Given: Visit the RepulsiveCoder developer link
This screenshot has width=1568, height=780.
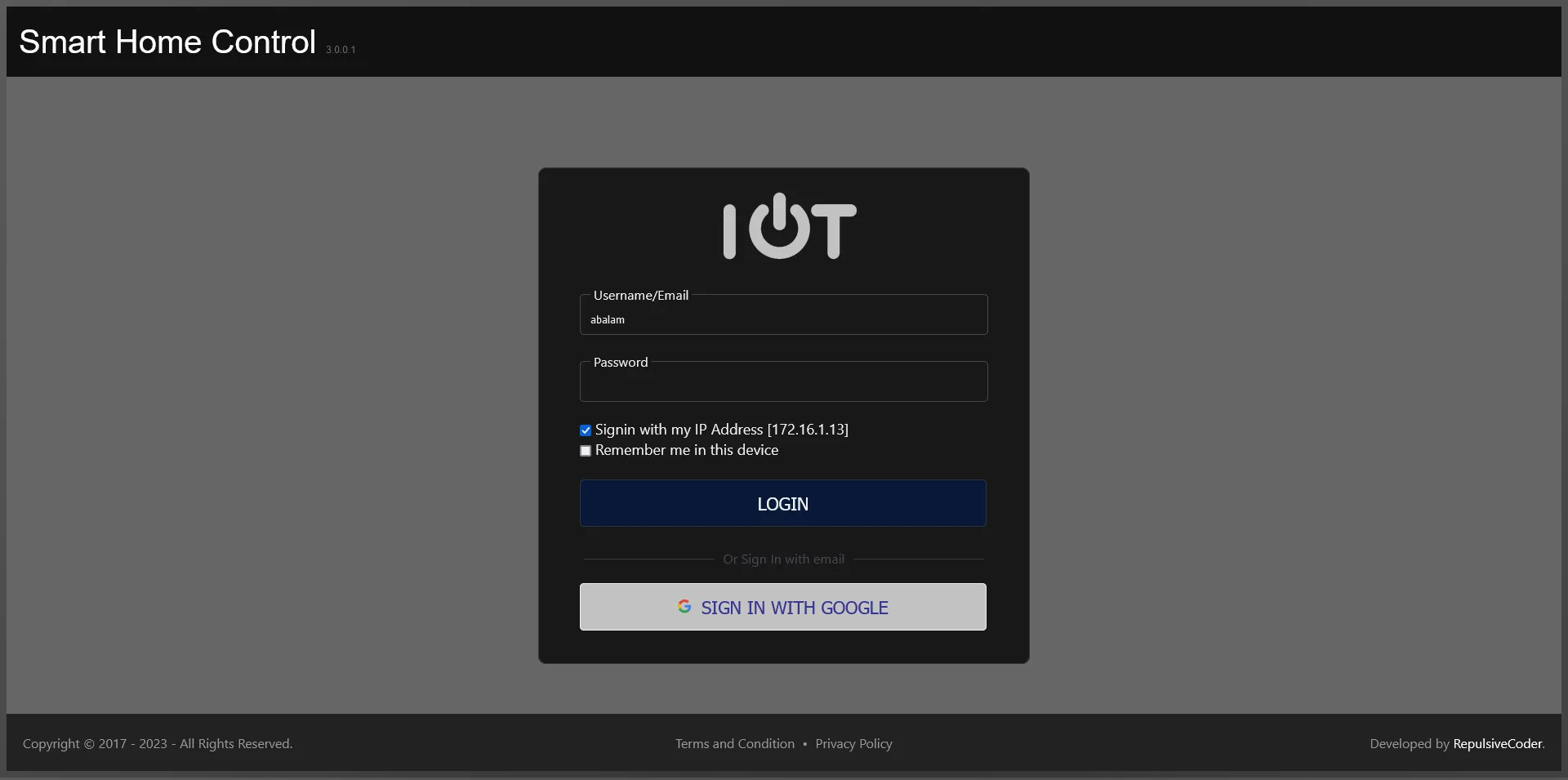Looking at the screenshot, I should (x=1497, y=744).
